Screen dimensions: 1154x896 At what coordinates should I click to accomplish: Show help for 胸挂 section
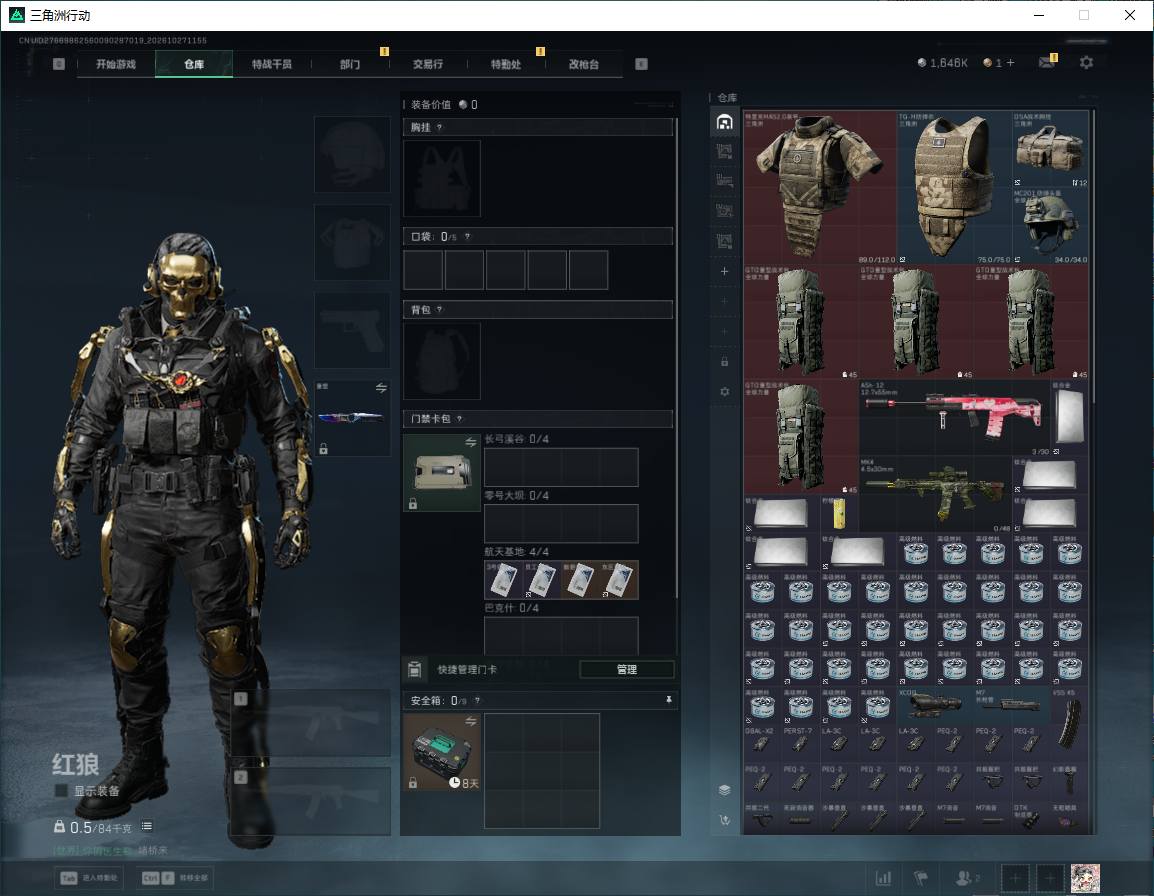[x=439, y=127]
